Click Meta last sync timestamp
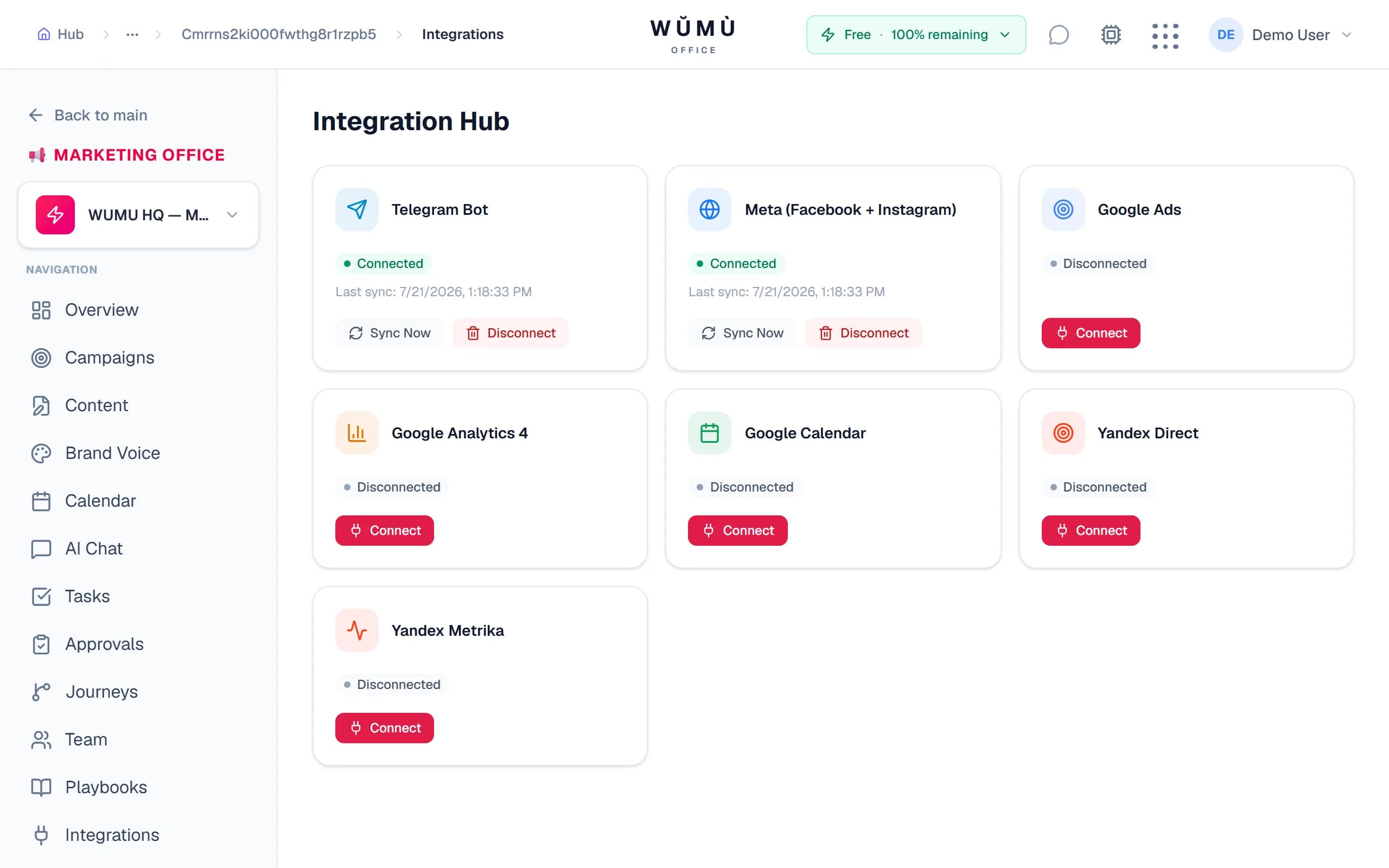The height and width of the screenshot is (868, 1389). 786,292
